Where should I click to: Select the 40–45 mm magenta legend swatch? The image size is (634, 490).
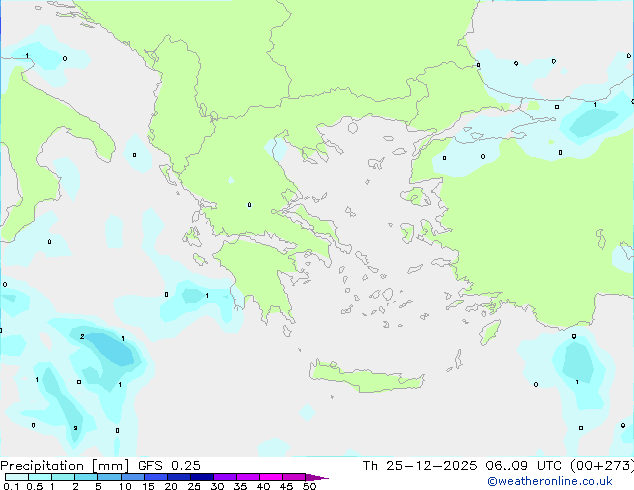point(271,477)
